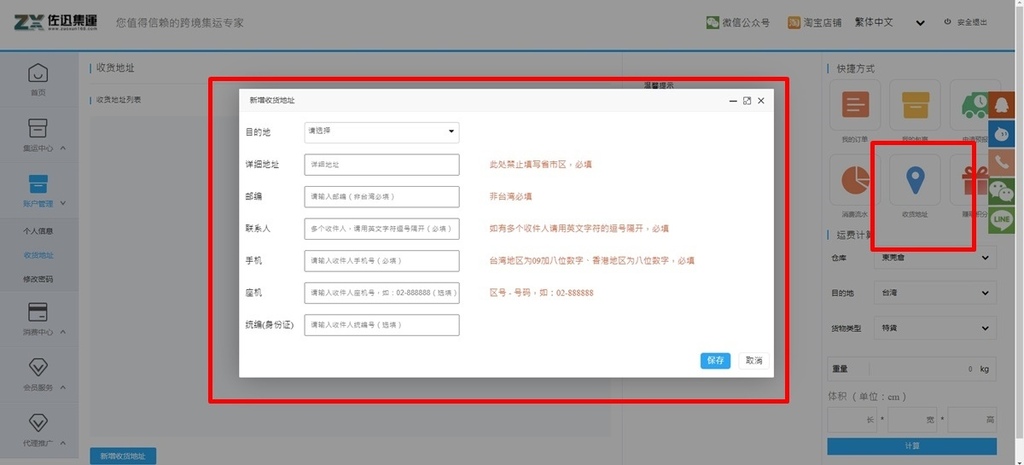Open 消费流水 pie chart shortcut
Screen dimensions: 1024x465
coord(855,180)
